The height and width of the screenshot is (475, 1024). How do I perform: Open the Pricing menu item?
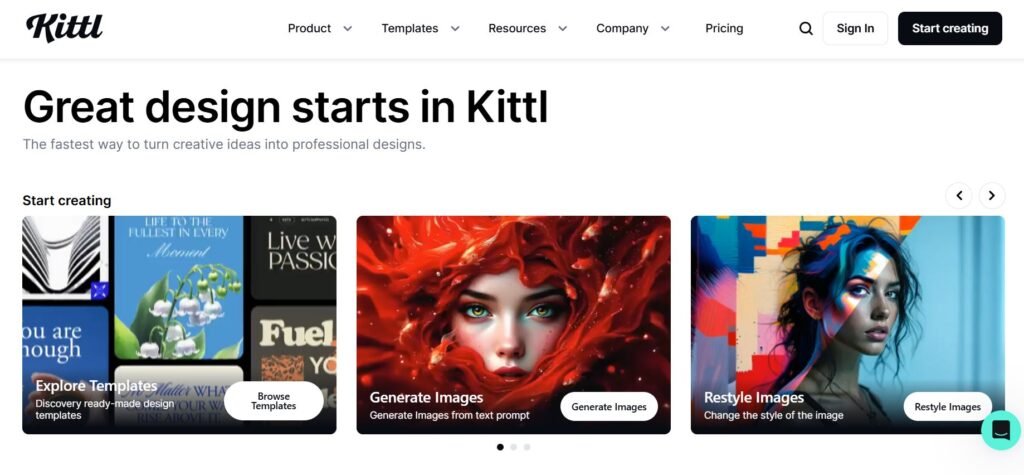(724, 28)
